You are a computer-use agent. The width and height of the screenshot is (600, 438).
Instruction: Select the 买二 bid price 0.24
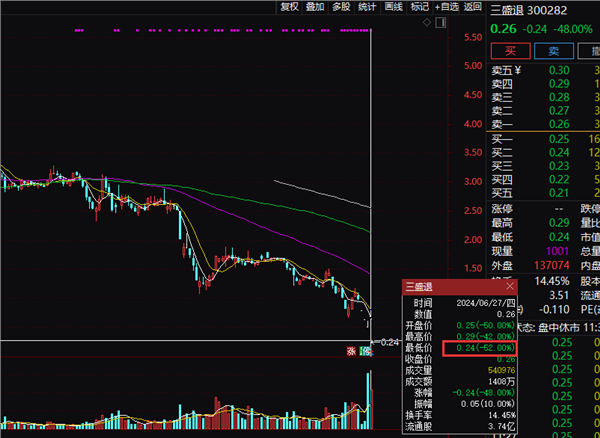pos(559,153)
